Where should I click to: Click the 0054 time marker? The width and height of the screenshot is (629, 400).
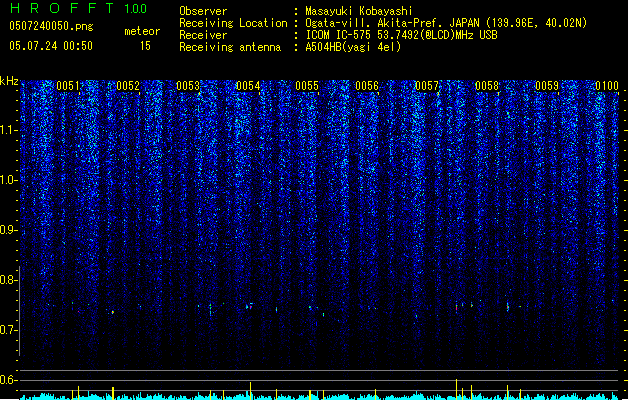(x=248, y=86)
